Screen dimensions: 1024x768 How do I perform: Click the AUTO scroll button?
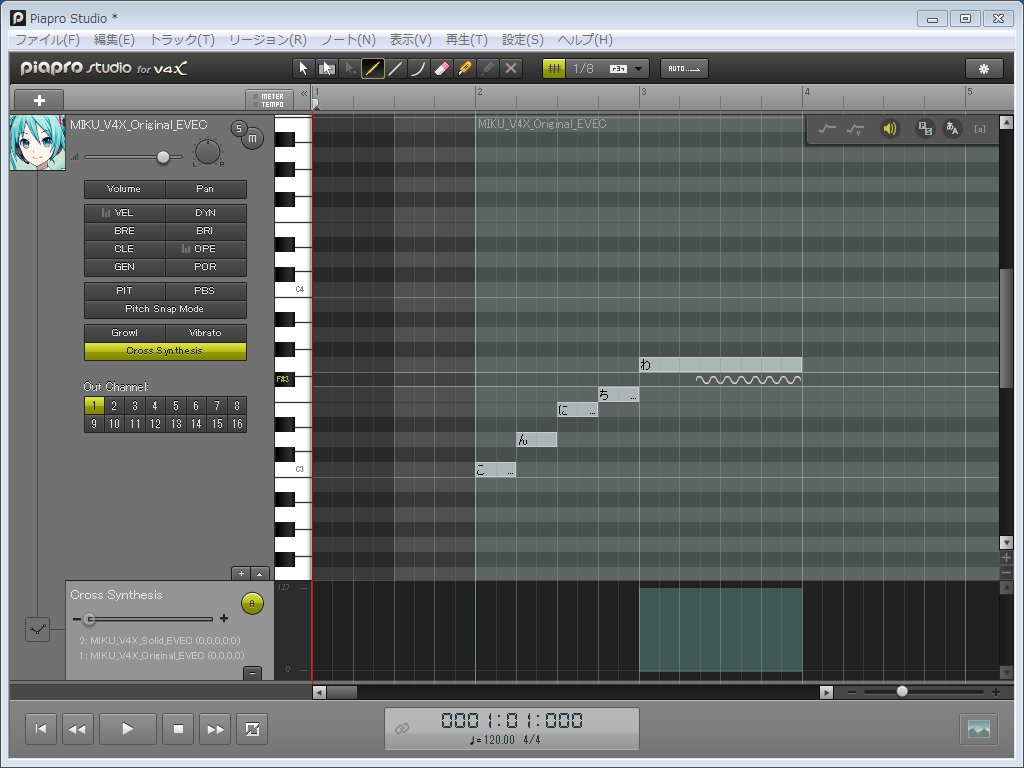click(684, 69)
